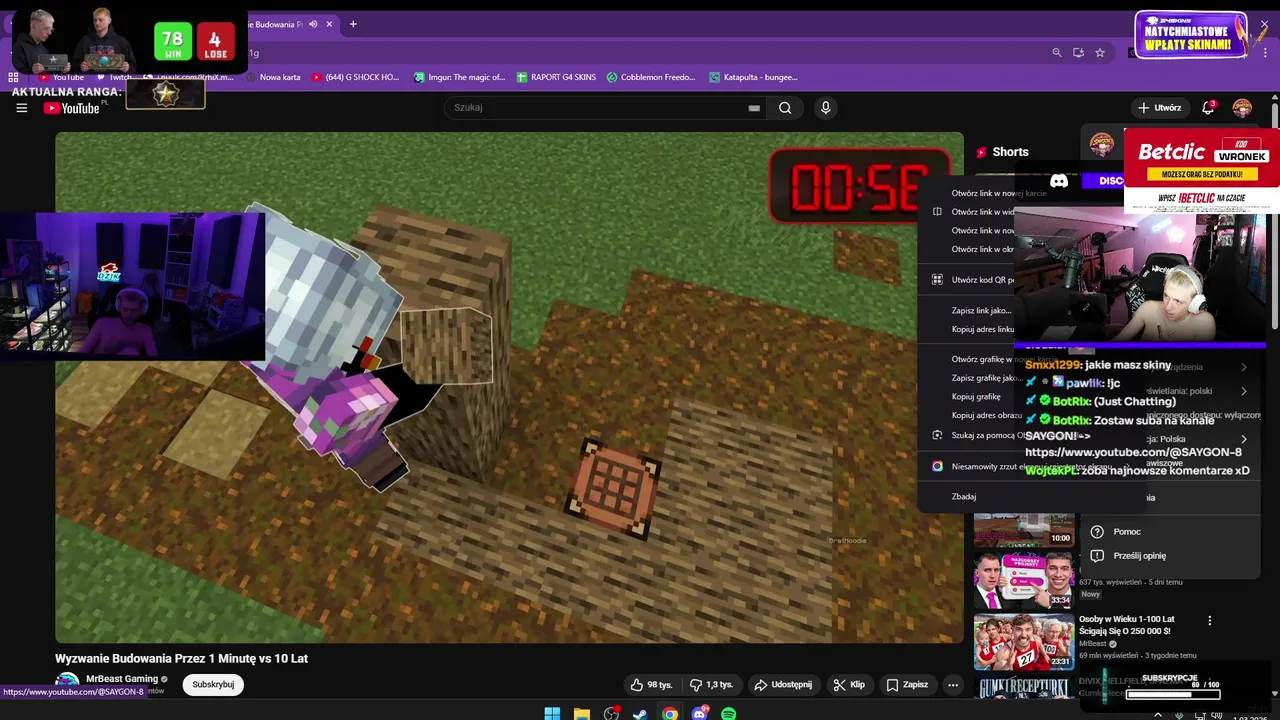Open the apps grid in bookmarks bar
Screen dimensions: 1280x720
point(13,77)
